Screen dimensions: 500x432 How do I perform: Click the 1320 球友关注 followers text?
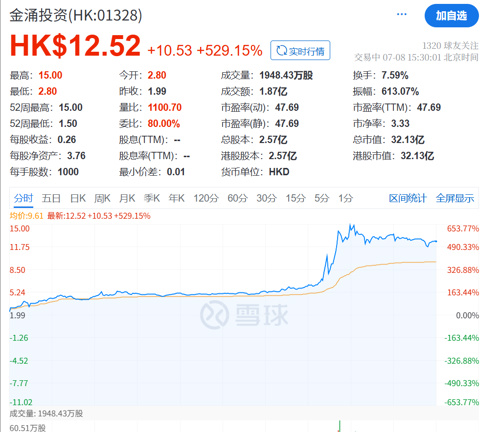[x=450, y=45]
